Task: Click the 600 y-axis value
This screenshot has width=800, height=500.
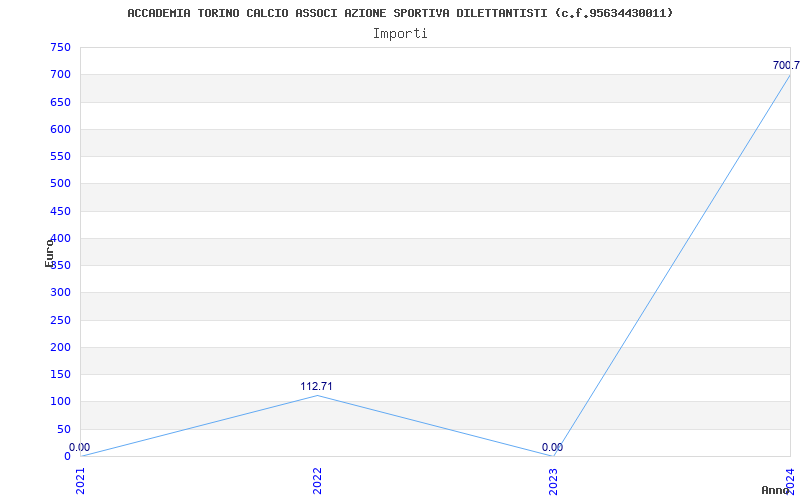Action: (x=60, y=129)
